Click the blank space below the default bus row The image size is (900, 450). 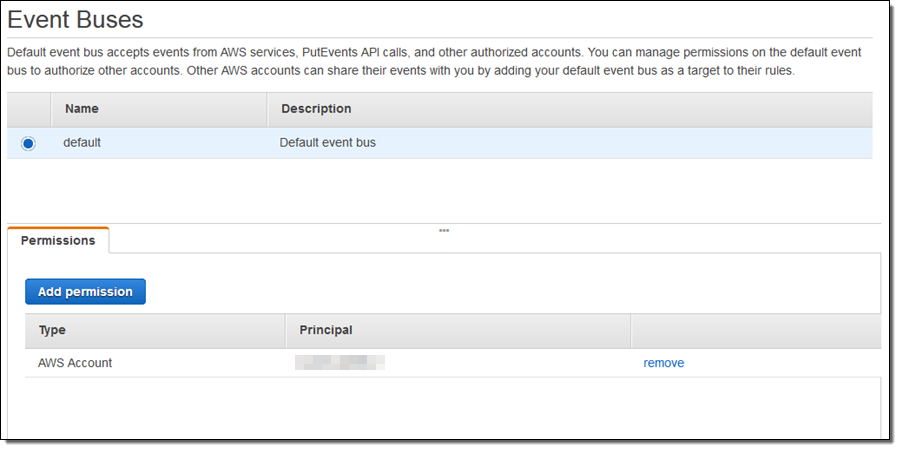pyautogui.click(x=440, y=190)
